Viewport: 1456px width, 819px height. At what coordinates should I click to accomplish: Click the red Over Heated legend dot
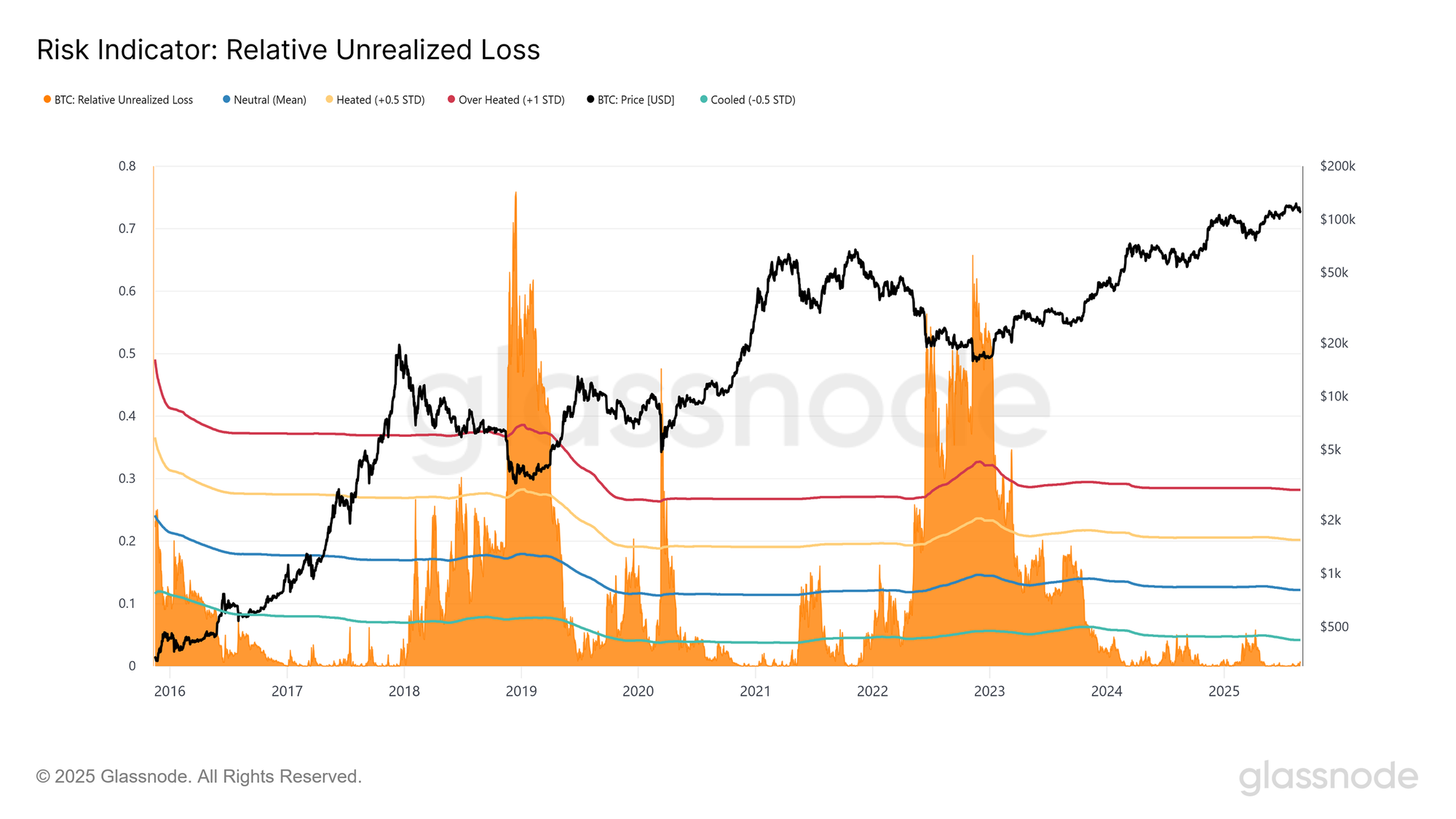click(451, 99)
